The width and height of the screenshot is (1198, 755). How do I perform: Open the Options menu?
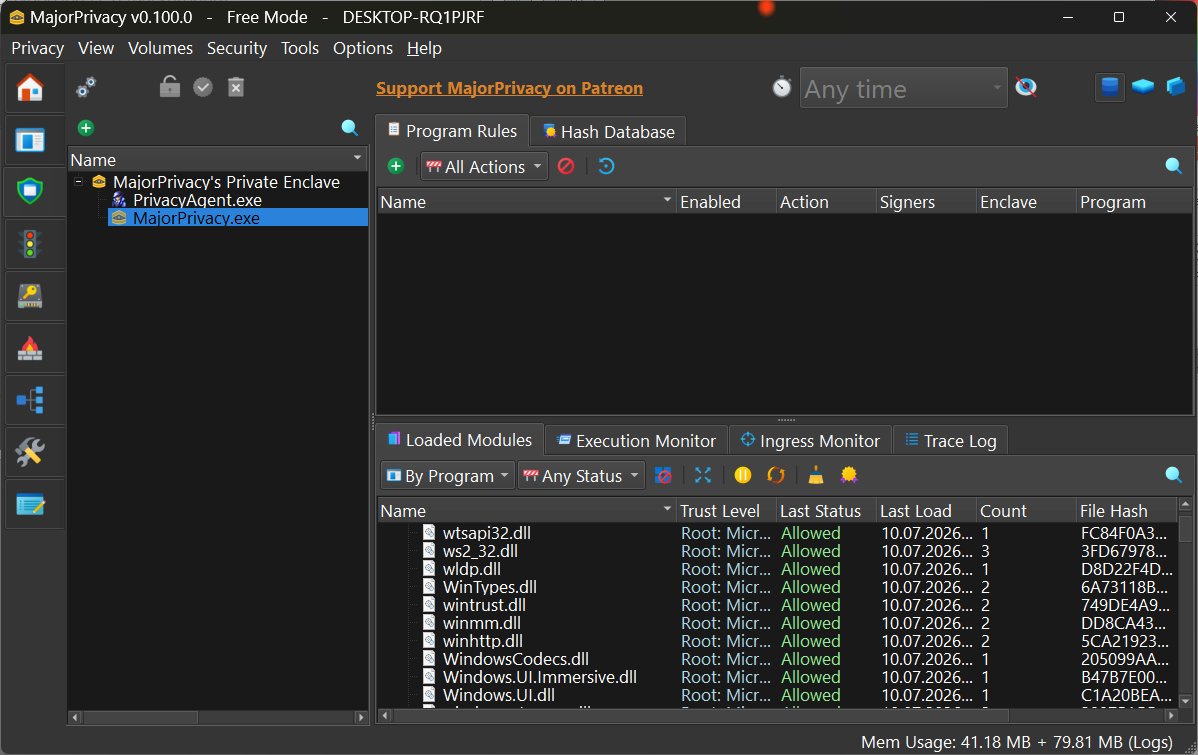[x=363, y=48]
